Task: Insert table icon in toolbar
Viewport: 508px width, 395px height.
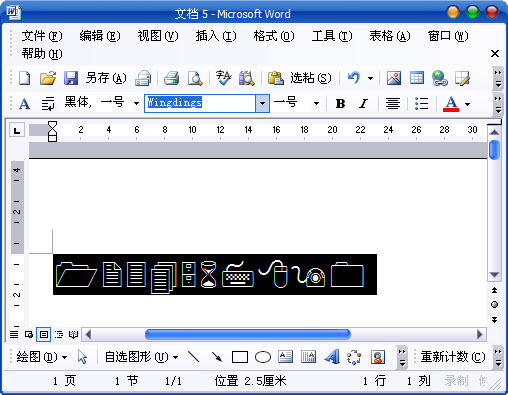Action: pos(417,78)
